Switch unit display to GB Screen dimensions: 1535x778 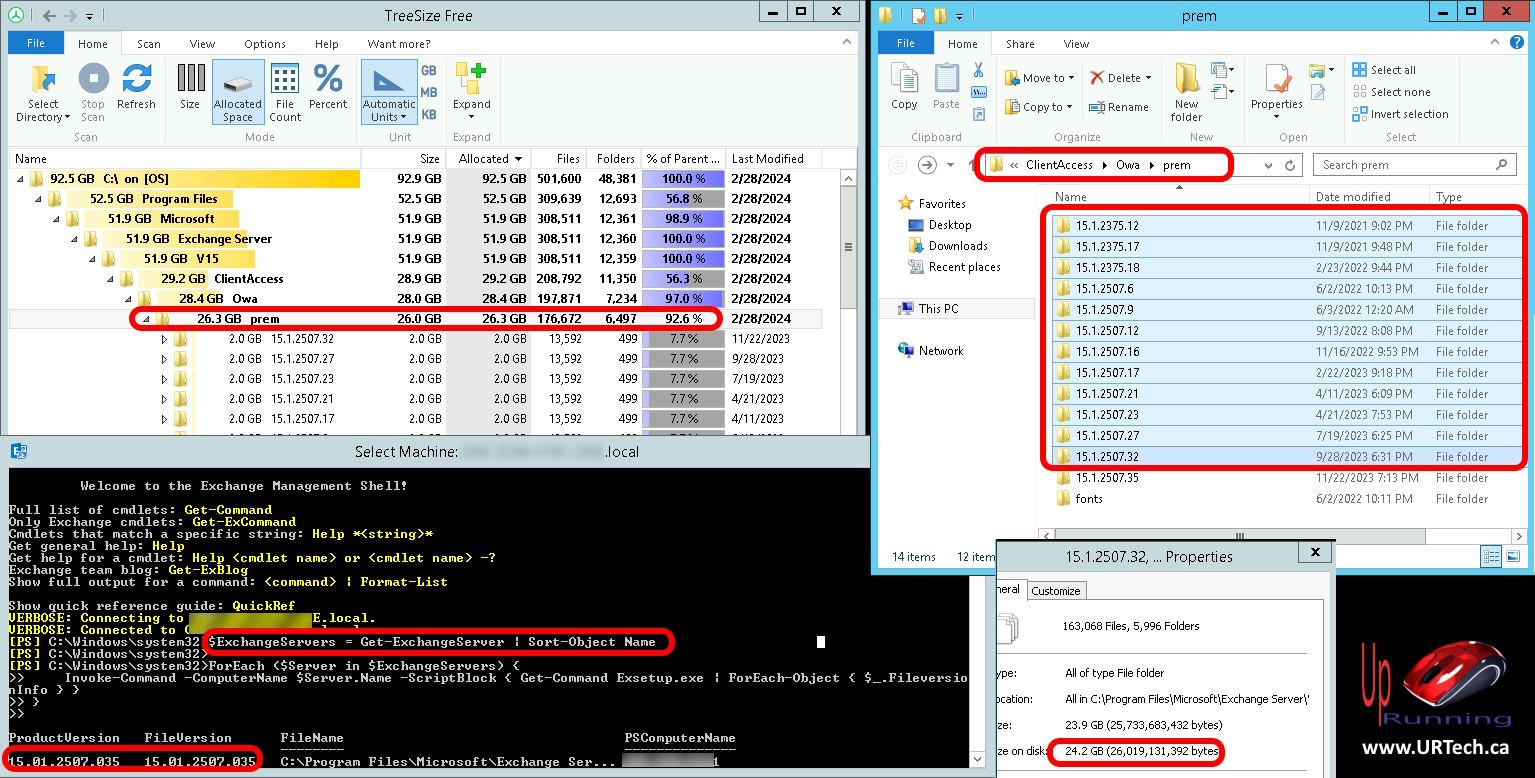pyautogui.click(x=429, y=71)
